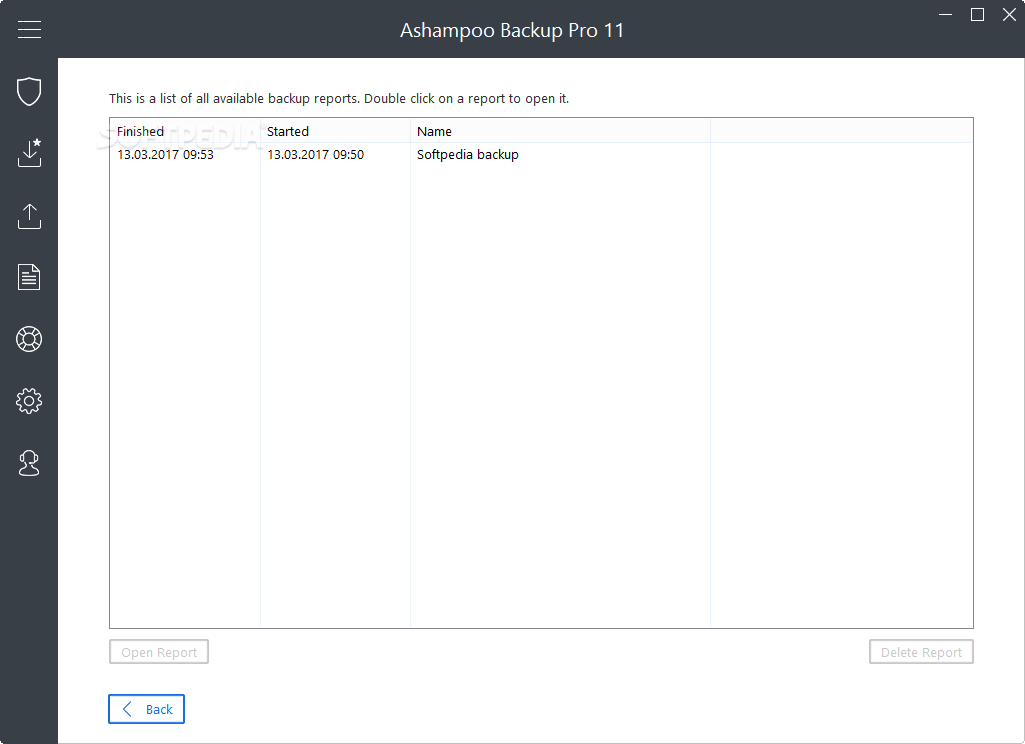Select the restore upload arrow icon
The width and height of the screenshot is (1025, 744).
pos(29,216)
